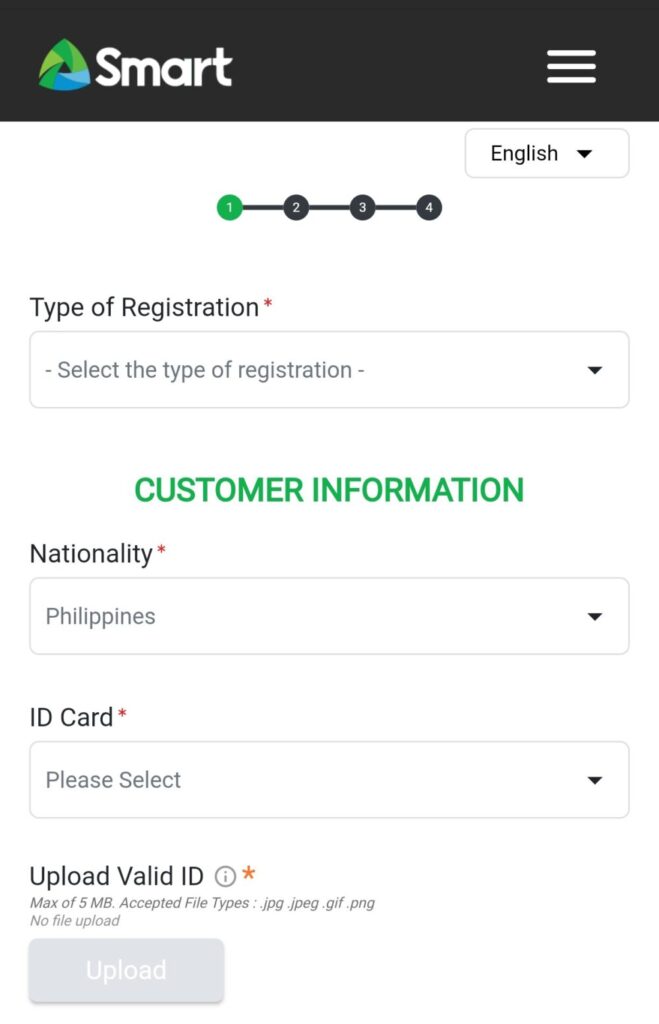Click the No file upload status text
Viewport: 659px width, 1024px height.
[x=74, y=921]
